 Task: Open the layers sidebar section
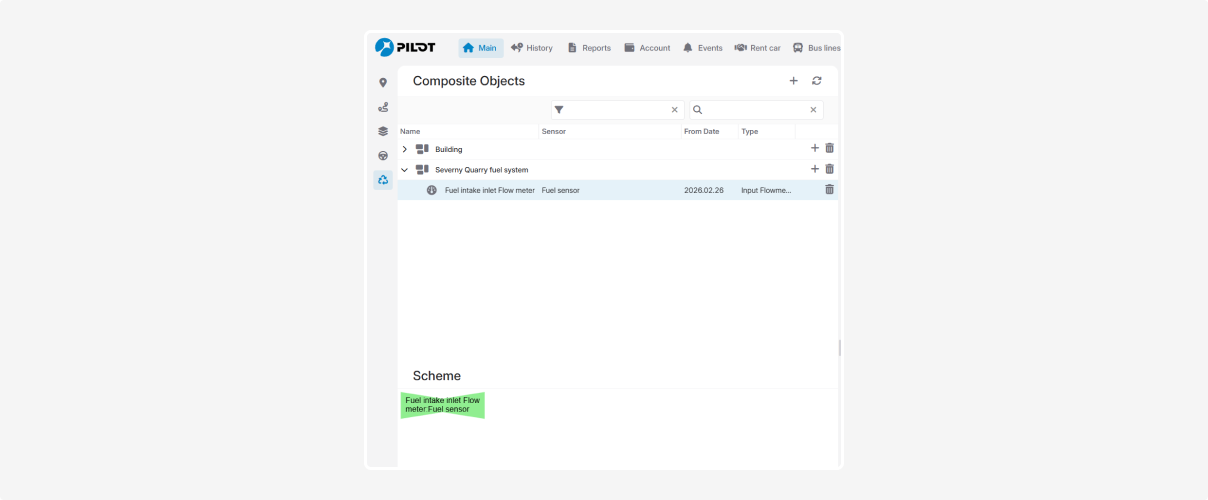(x=382, y=131)
